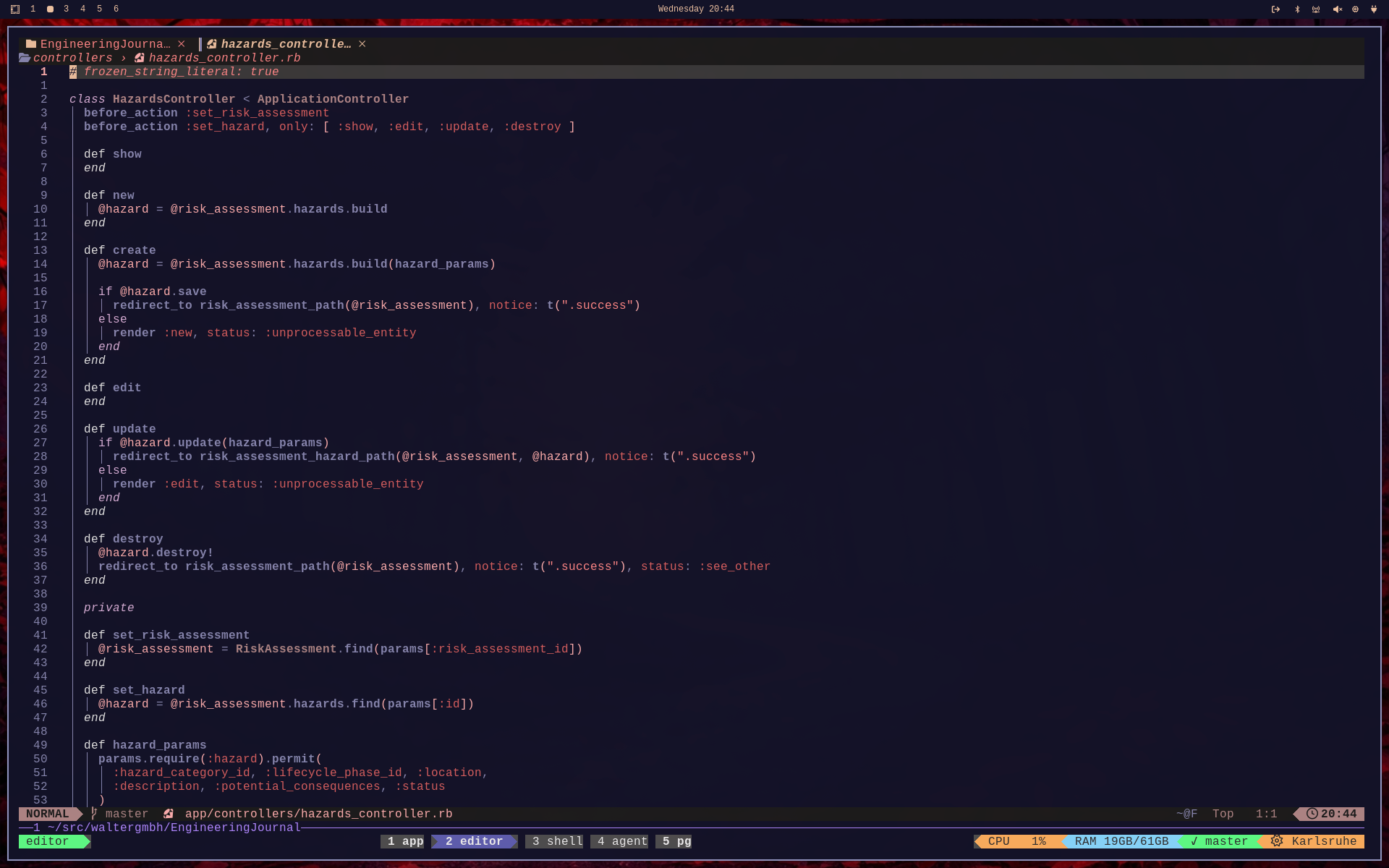Select the active filled workspace indicator
The image size is (1389, 868).
tap(50, 9)
